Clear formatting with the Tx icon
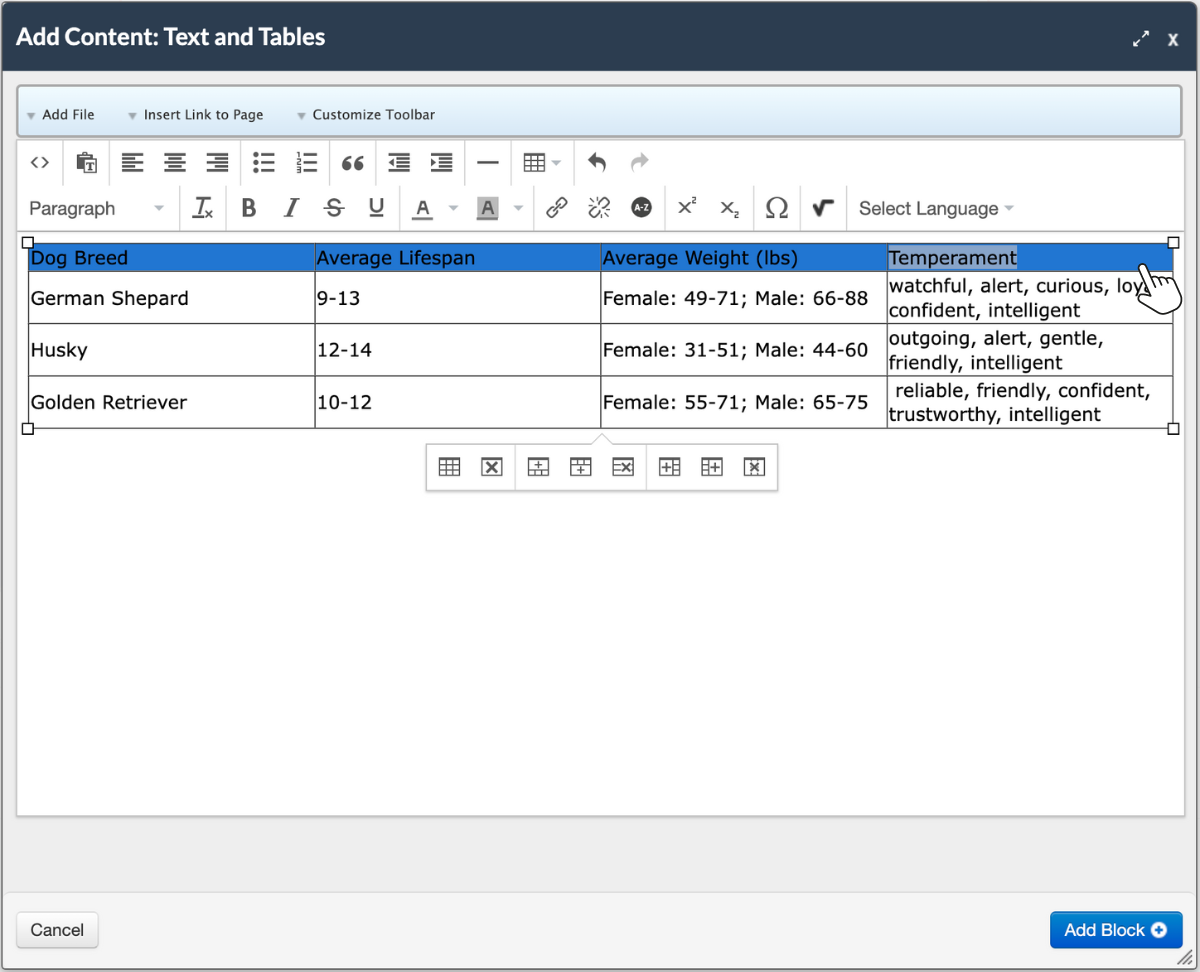The height and width of the screenshot is (972, 1200). pyautogui.click(x=203, y=208)
